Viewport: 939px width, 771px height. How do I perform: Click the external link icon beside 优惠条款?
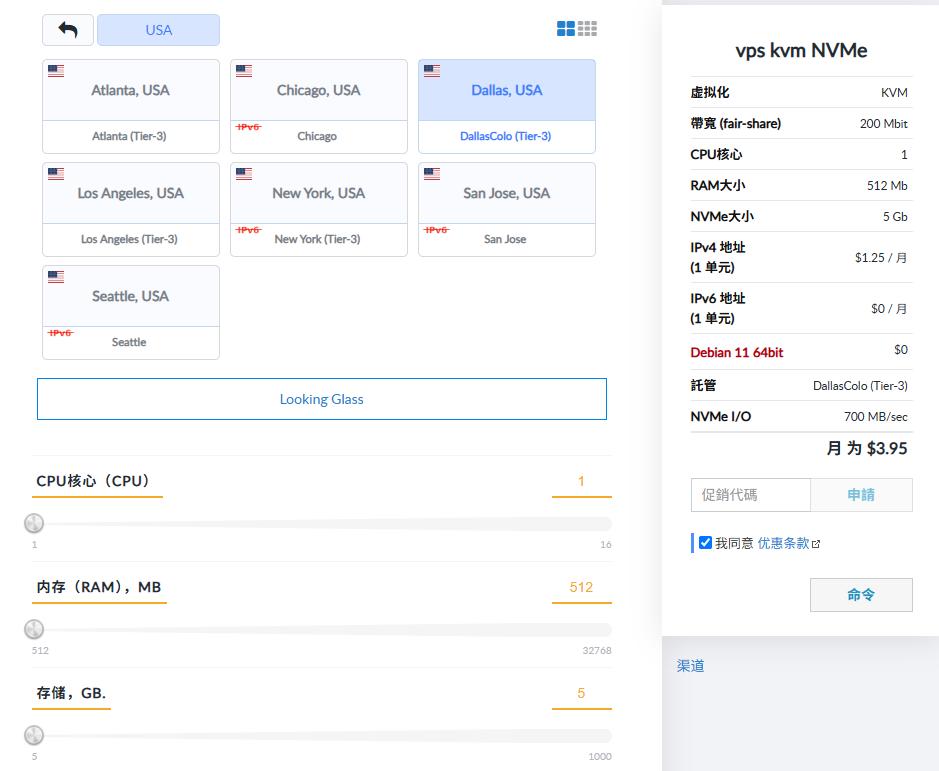pyautogui.click(x=816, y=544)
